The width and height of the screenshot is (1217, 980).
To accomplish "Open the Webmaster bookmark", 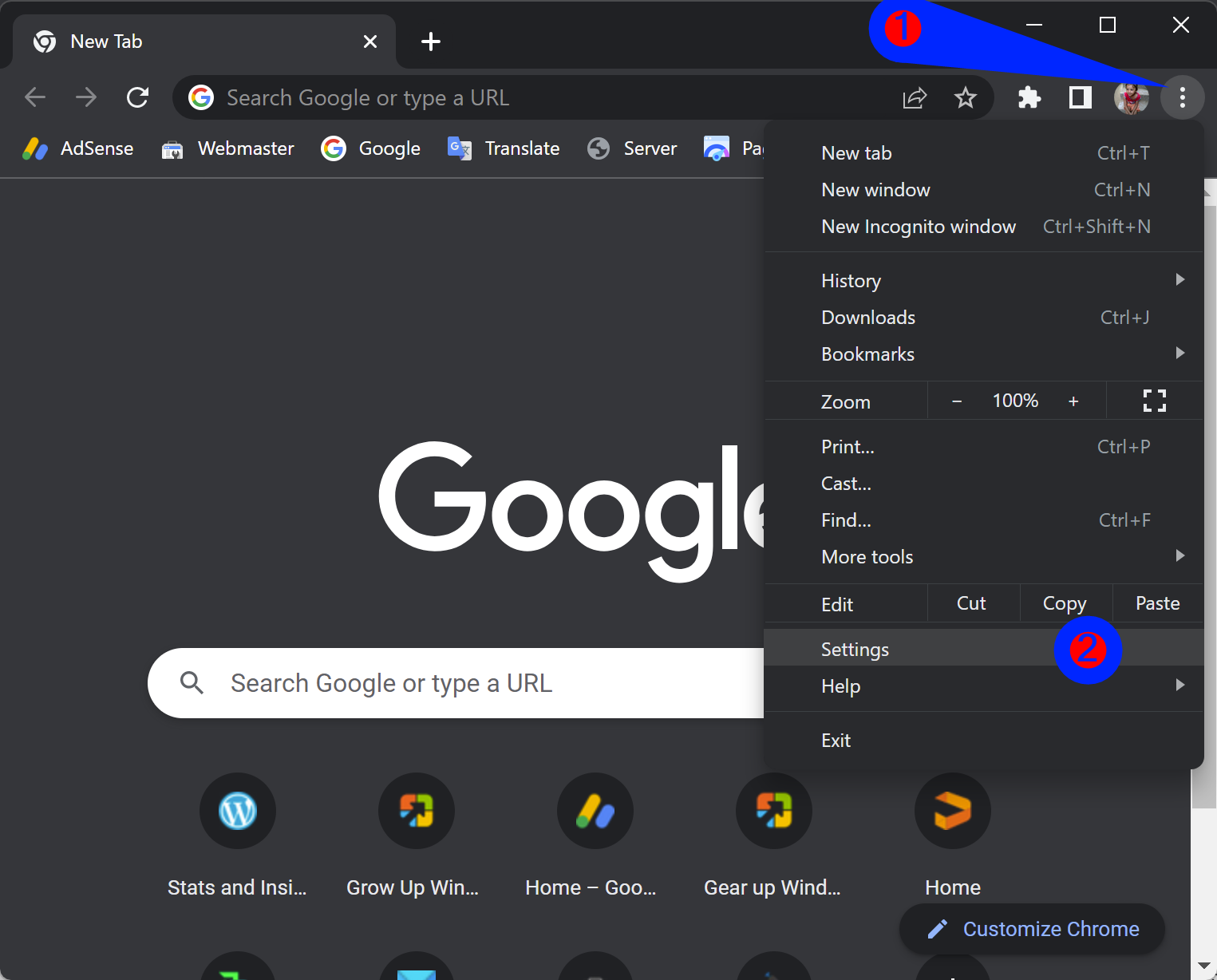I will pyautogui.click(x=227, y=148).
